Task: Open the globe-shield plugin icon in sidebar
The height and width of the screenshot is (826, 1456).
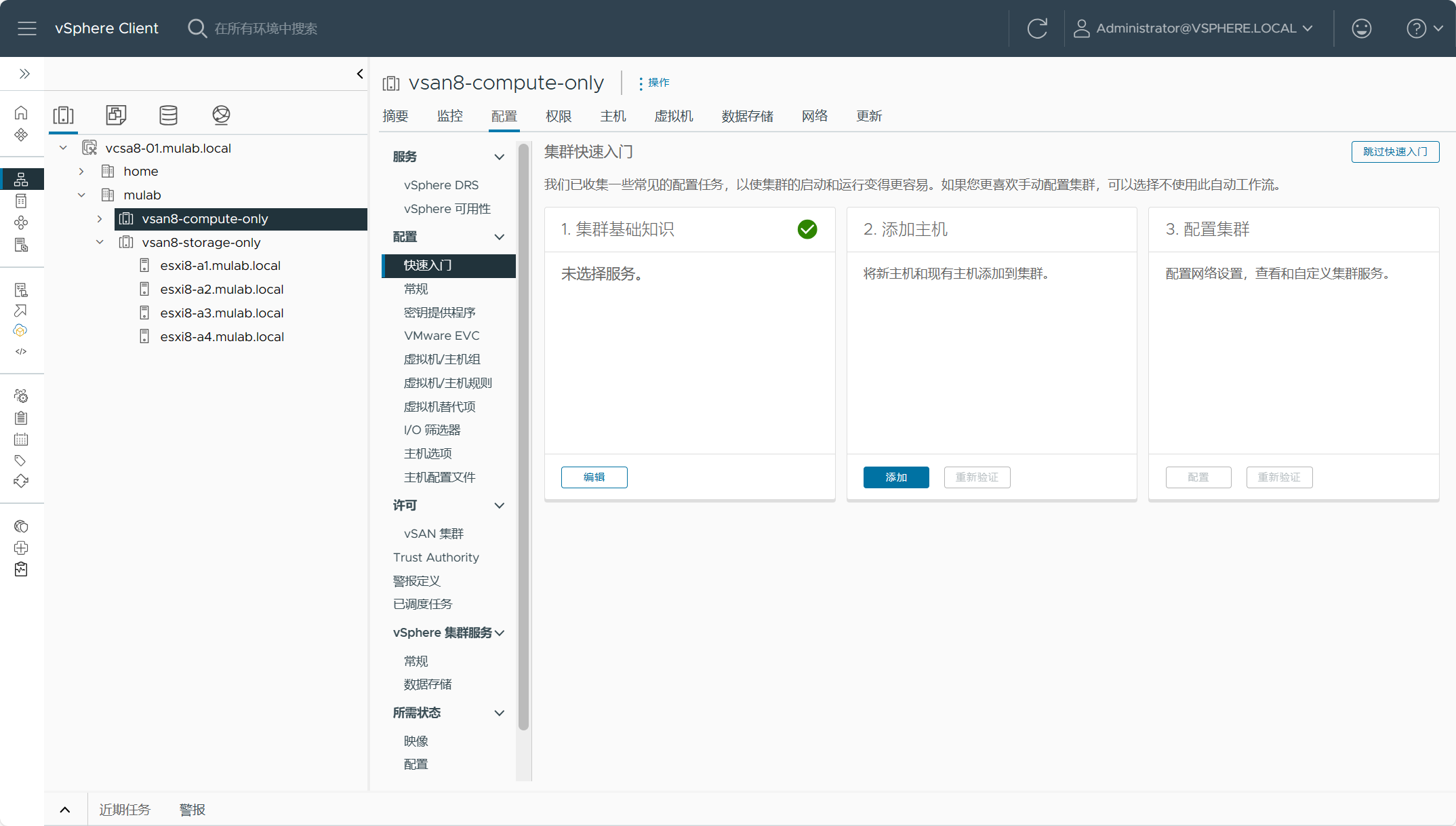Action: [x=21, y=526]
